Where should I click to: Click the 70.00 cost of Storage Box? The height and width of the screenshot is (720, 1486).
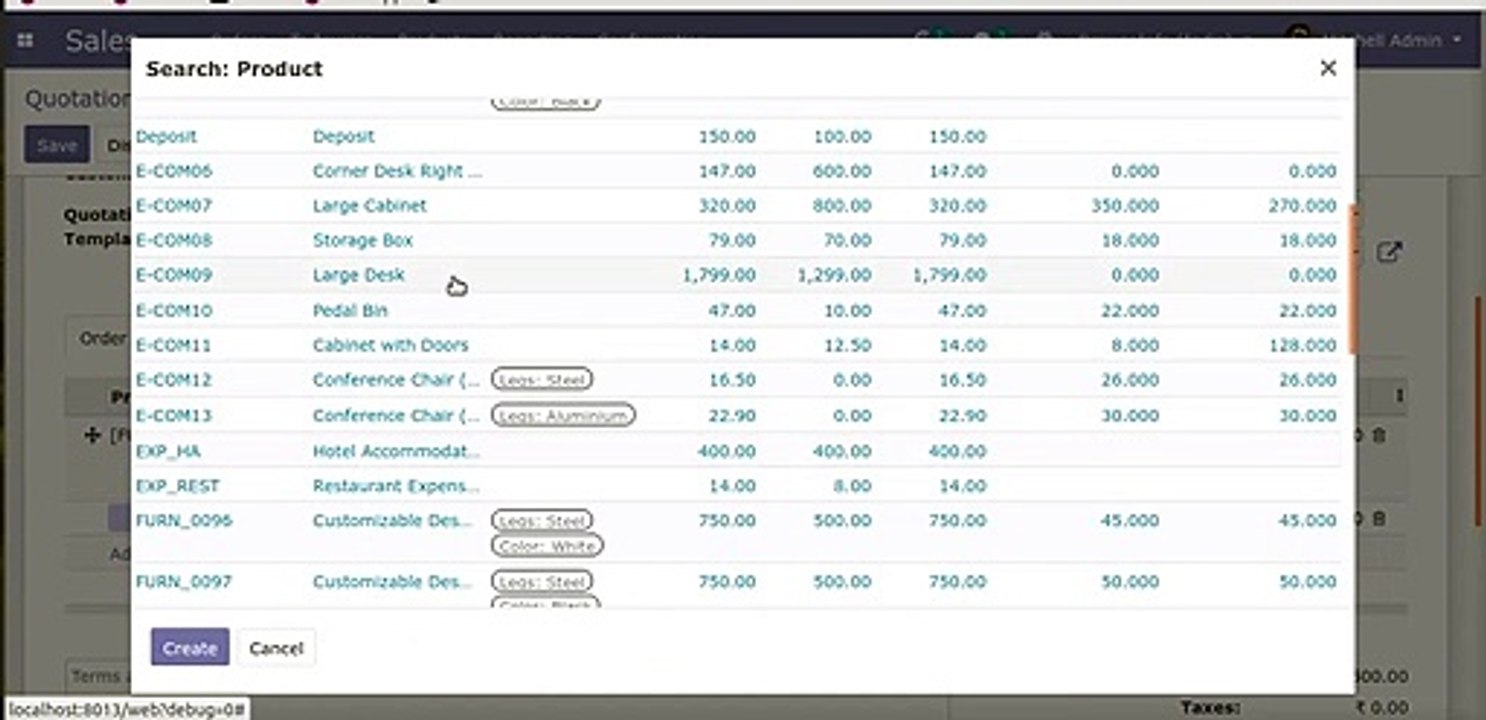[846, 240]
